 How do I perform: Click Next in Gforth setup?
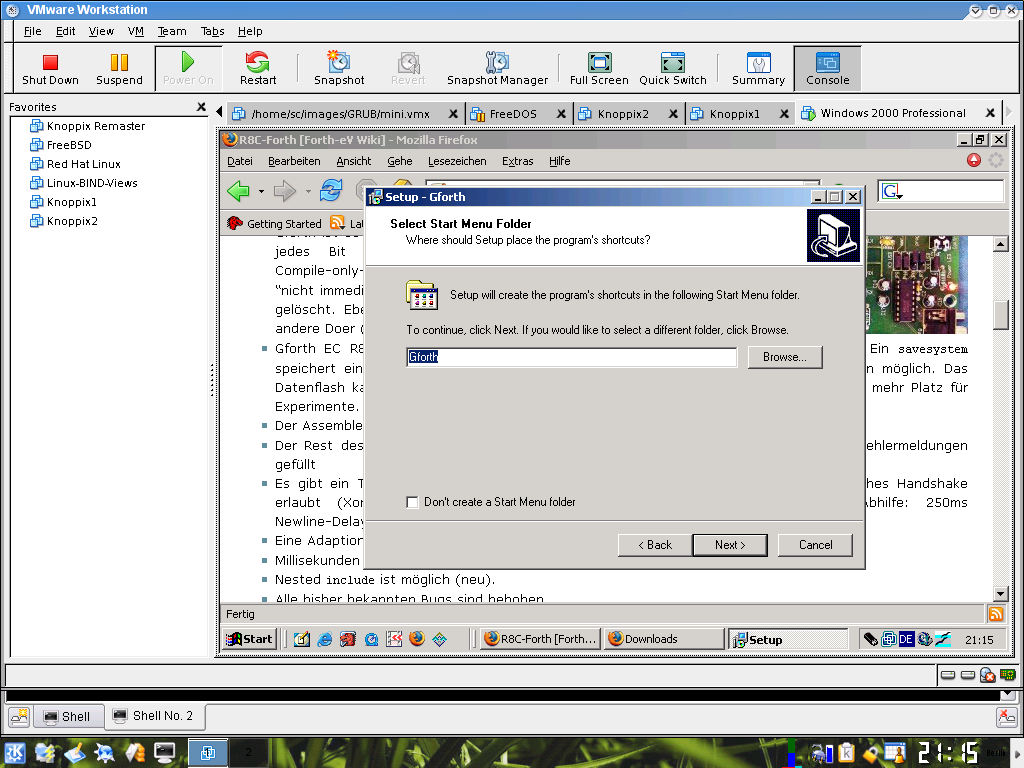pyautogui.click(x=730, y=545)
